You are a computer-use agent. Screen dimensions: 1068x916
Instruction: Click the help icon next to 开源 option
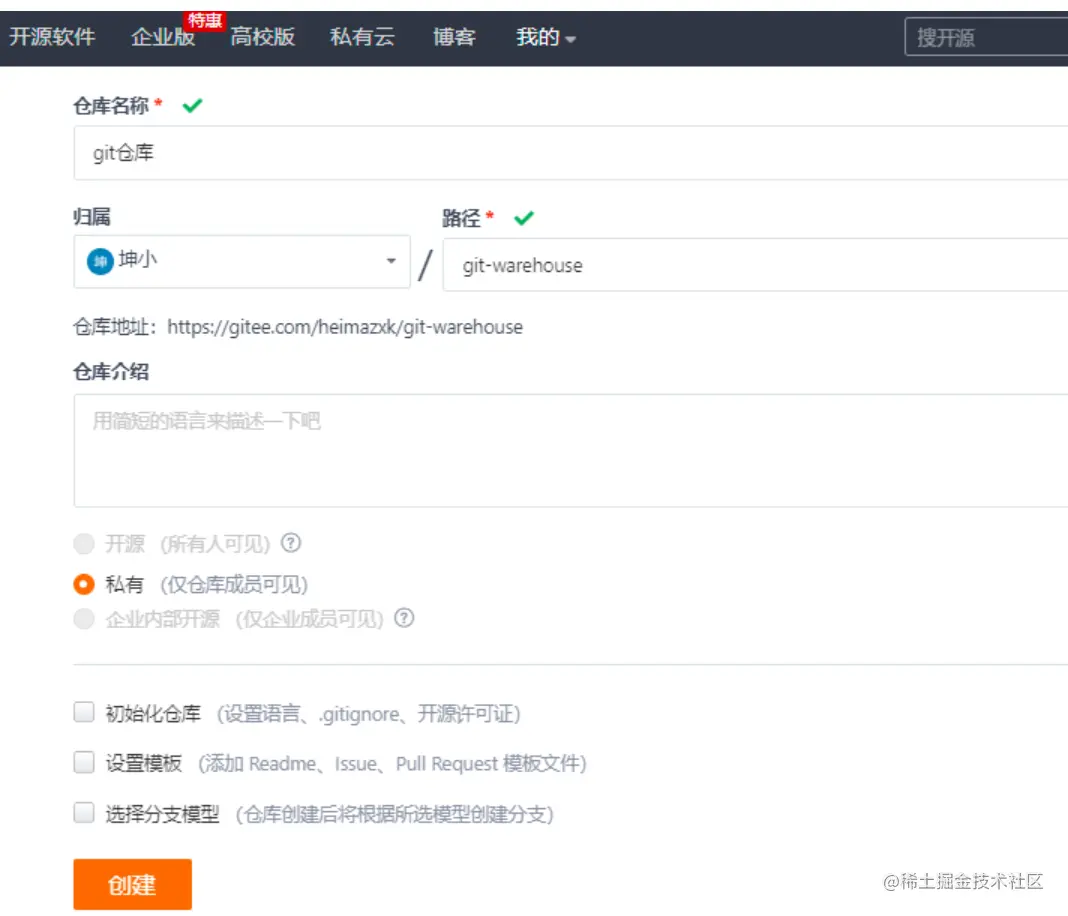(291, 543)
